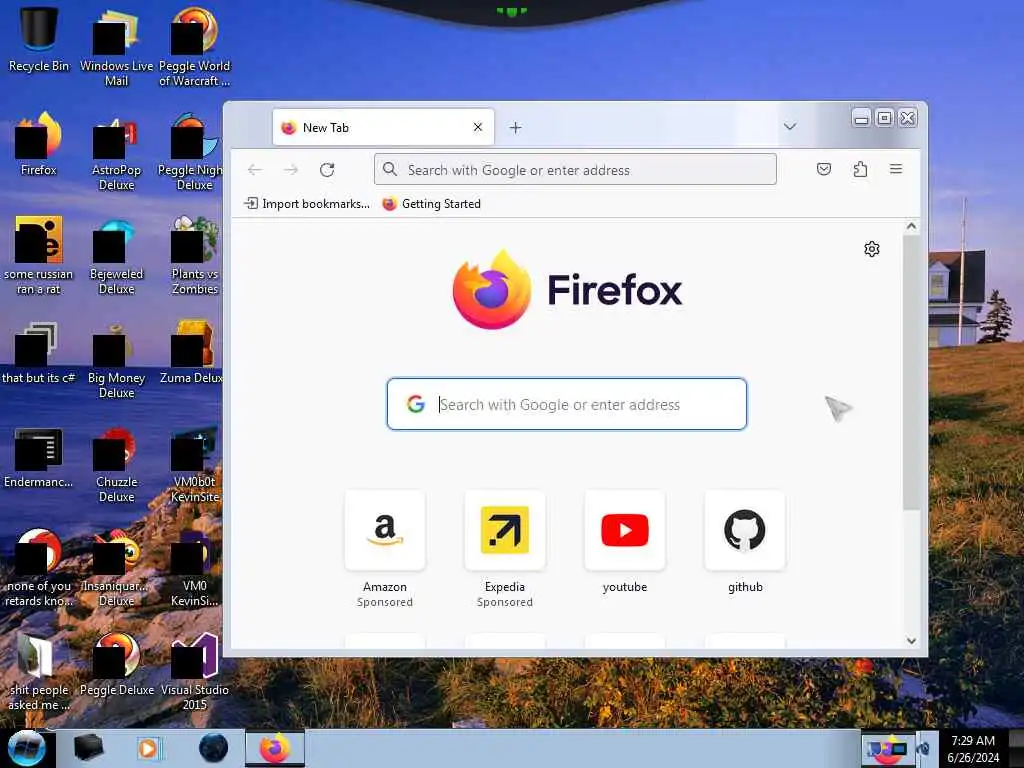Click the scrollbar down arrow in Firefox
Image resolution: width=1024 pixels, height=768 pixels.
tap(911, 641)
